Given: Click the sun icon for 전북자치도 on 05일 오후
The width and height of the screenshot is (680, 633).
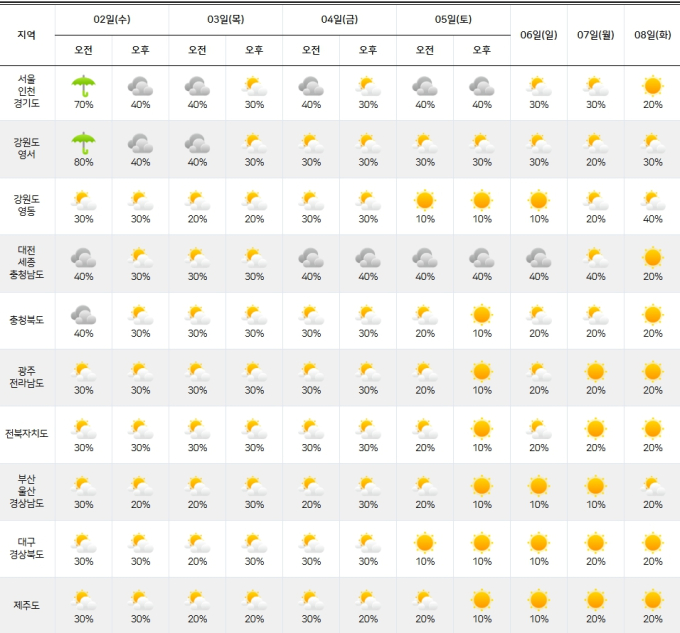Looking at the screenshot, I should pos(481,429).
